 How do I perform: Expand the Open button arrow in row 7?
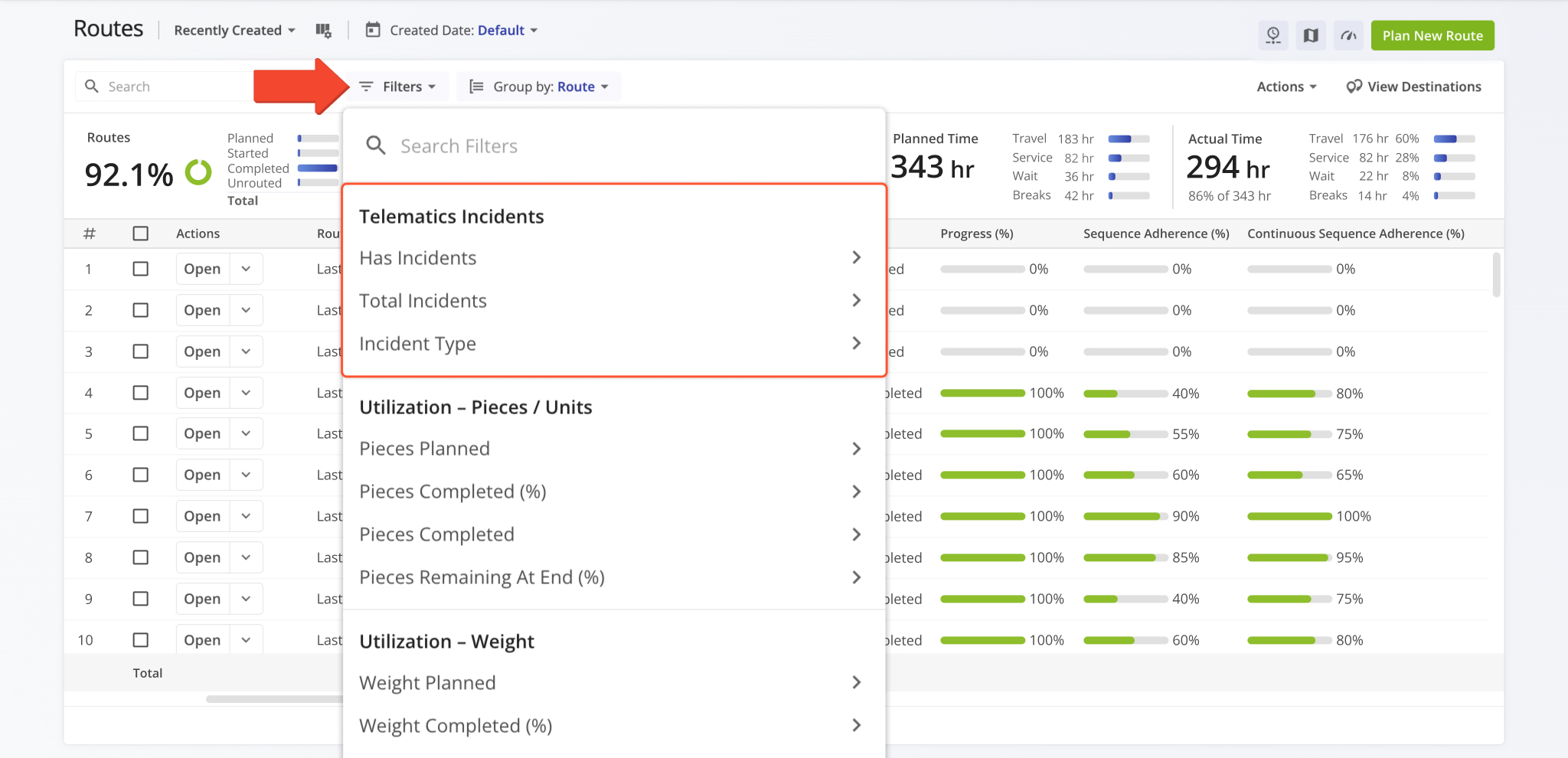click(246, 516)
